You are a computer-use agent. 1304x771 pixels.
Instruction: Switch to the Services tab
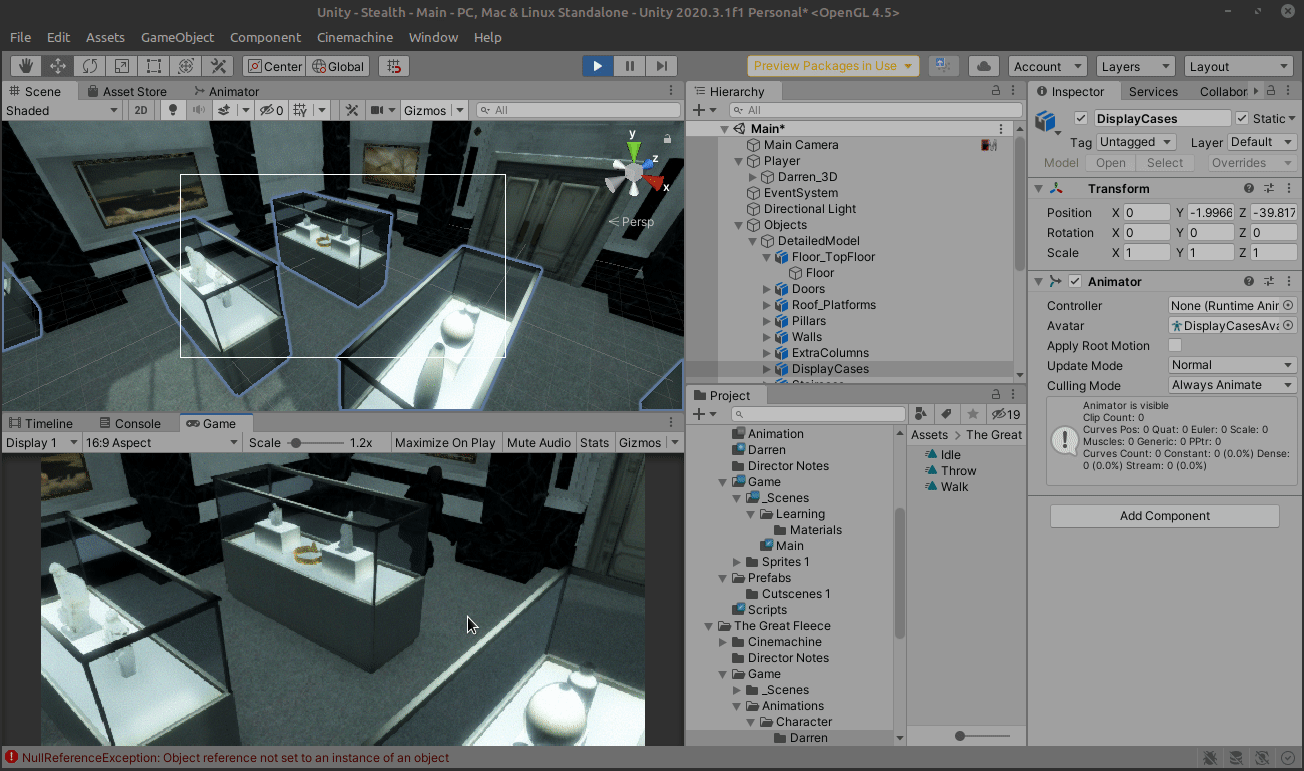(x=1153, y=91)
